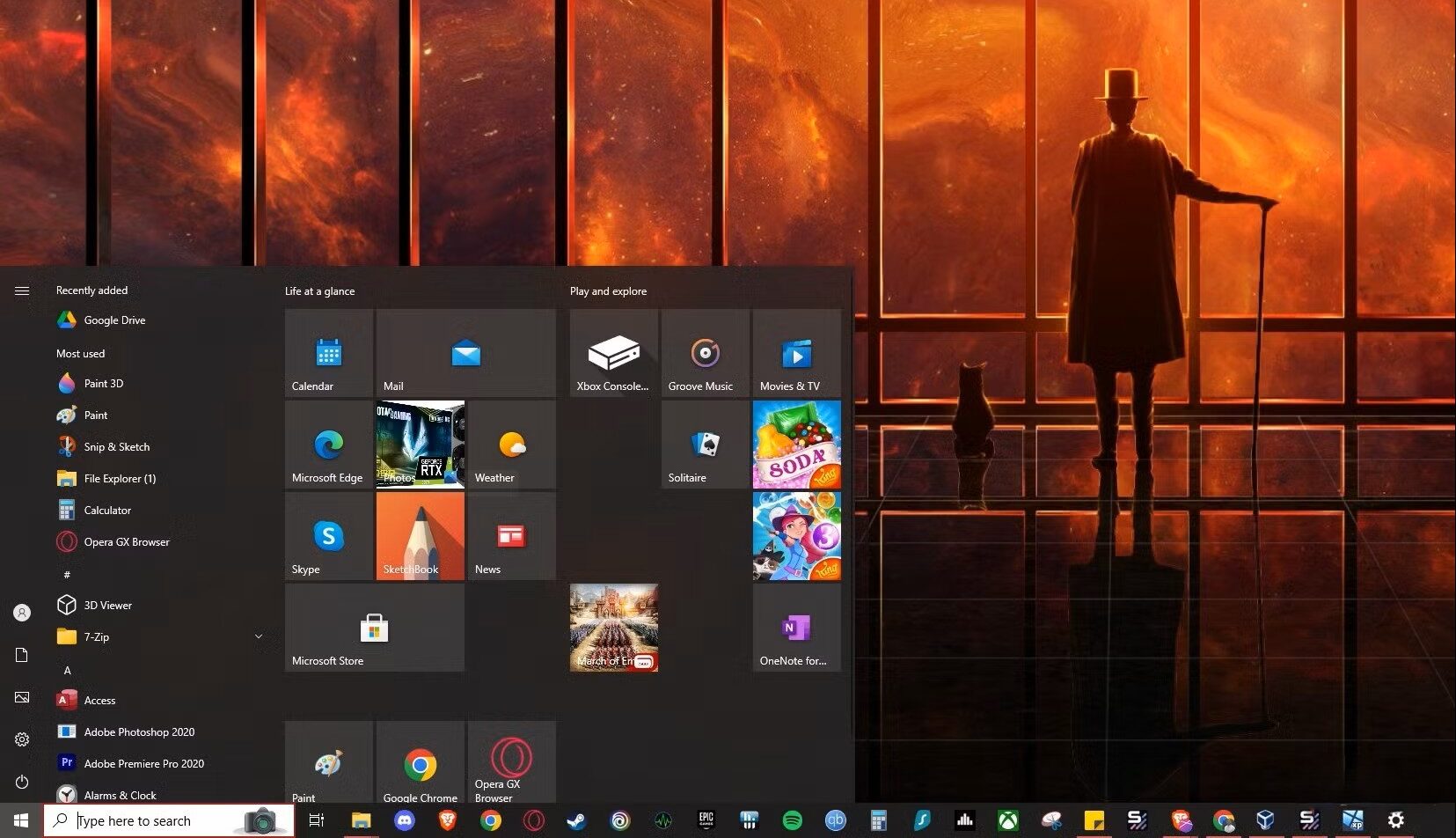Expand the 7-Zip folder chevron
Viewport: 1456px width, 838px height.
(259, 636)
